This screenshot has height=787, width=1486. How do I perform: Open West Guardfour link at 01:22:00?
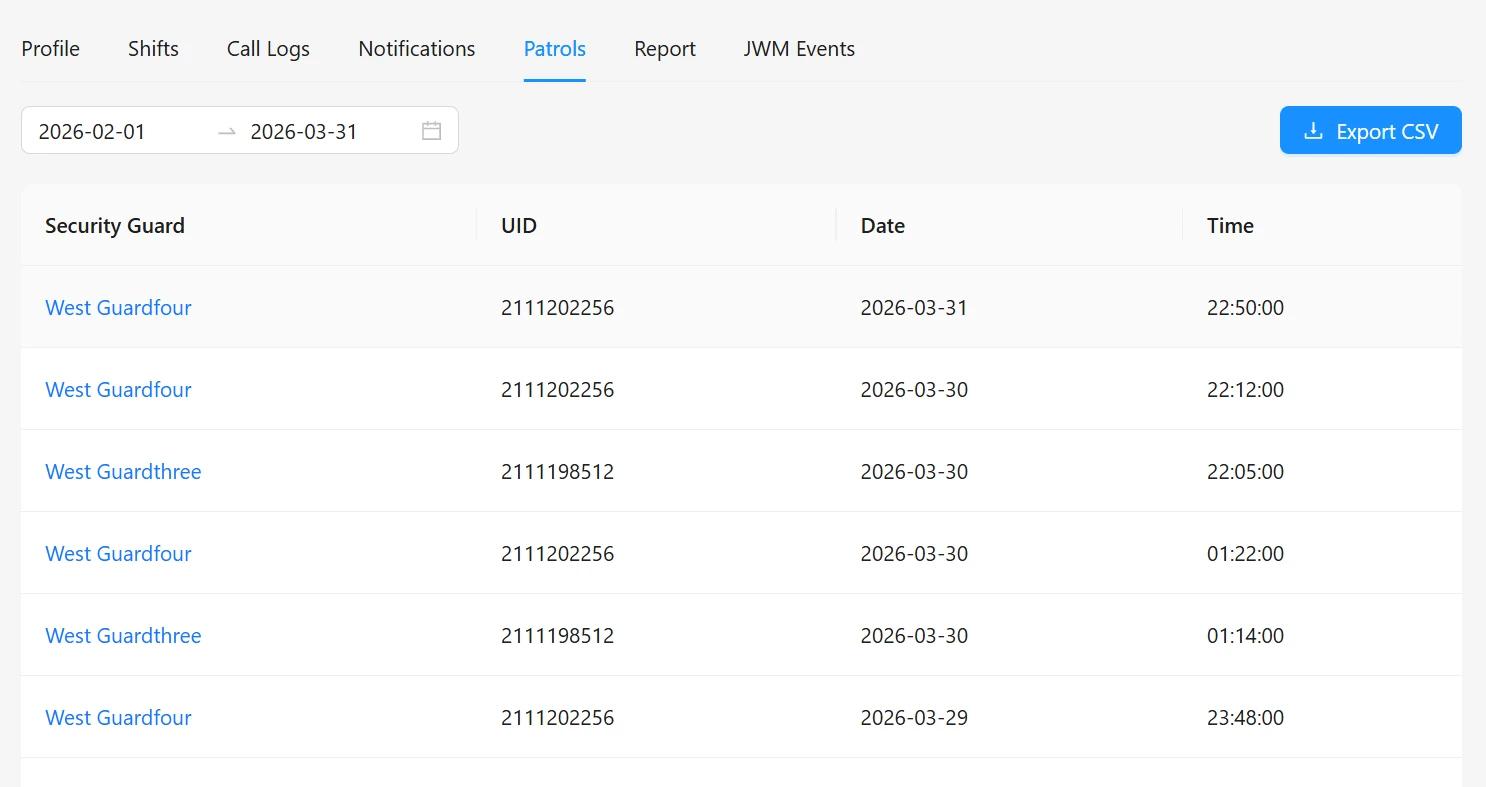click(x=118, y=553)
